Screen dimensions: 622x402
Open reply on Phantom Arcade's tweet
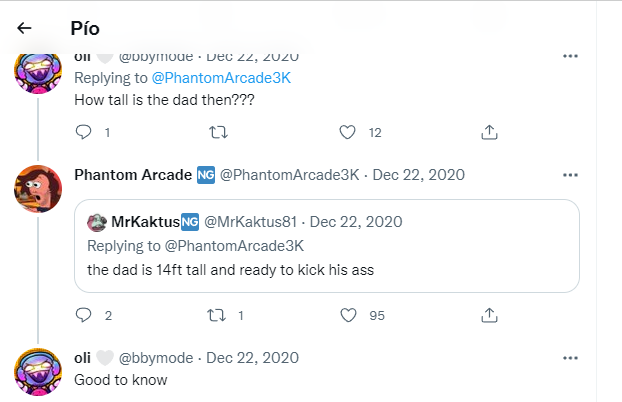pos(84,316)
